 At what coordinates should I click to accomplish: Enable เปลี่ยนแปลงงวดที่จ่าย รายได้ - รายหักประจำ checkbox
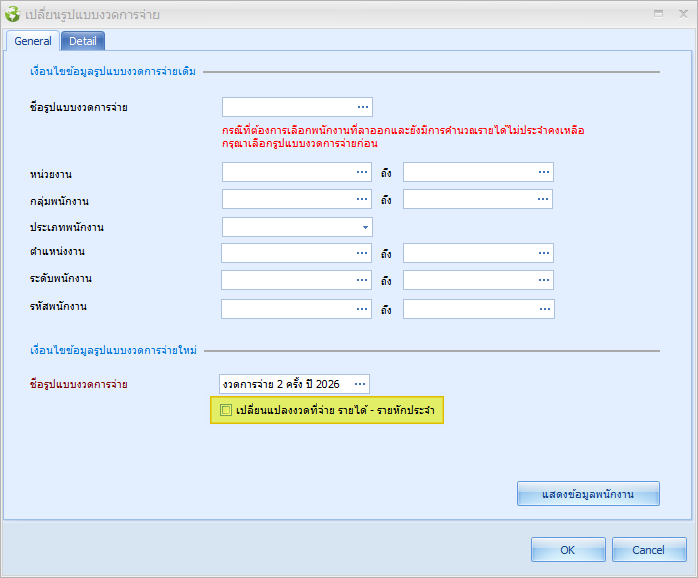click(226, 410)
